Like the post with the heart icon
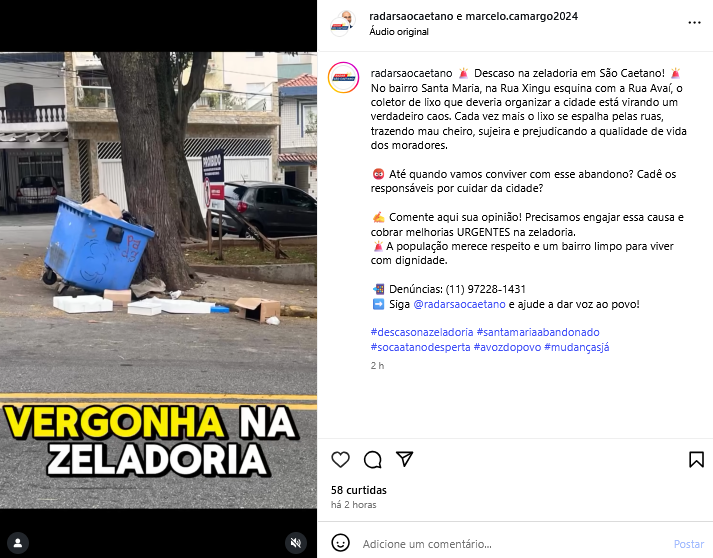The width and height of the screenshot is (713, 558). coord(340,459)
